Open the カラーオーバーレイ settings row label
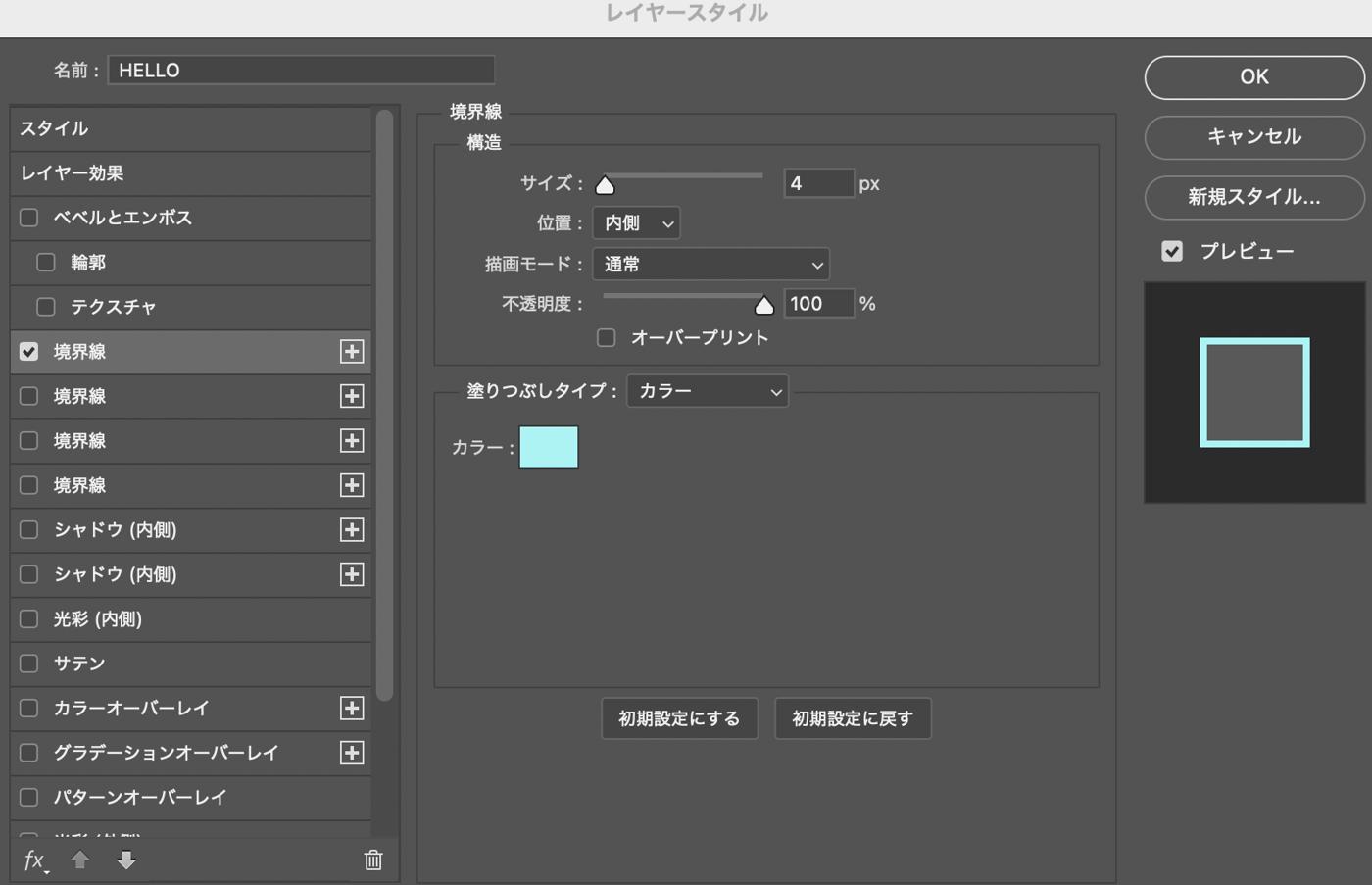 pyautogui.click(x=131, y=709)
